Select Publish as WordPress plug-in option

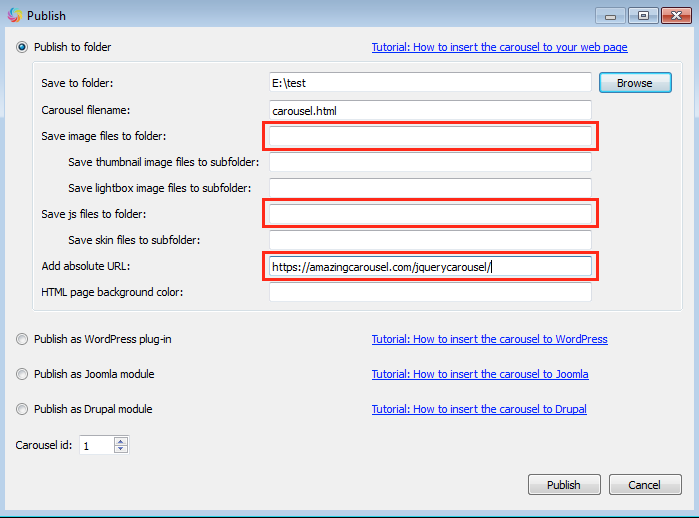(x=23, y=339)
